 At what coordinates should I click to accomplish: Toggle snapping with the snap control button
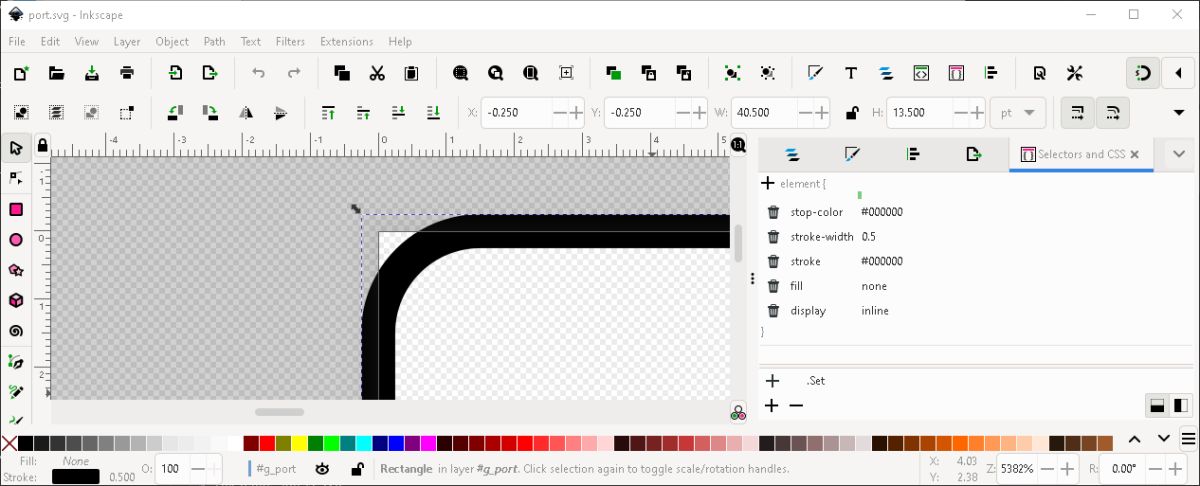1143,73
